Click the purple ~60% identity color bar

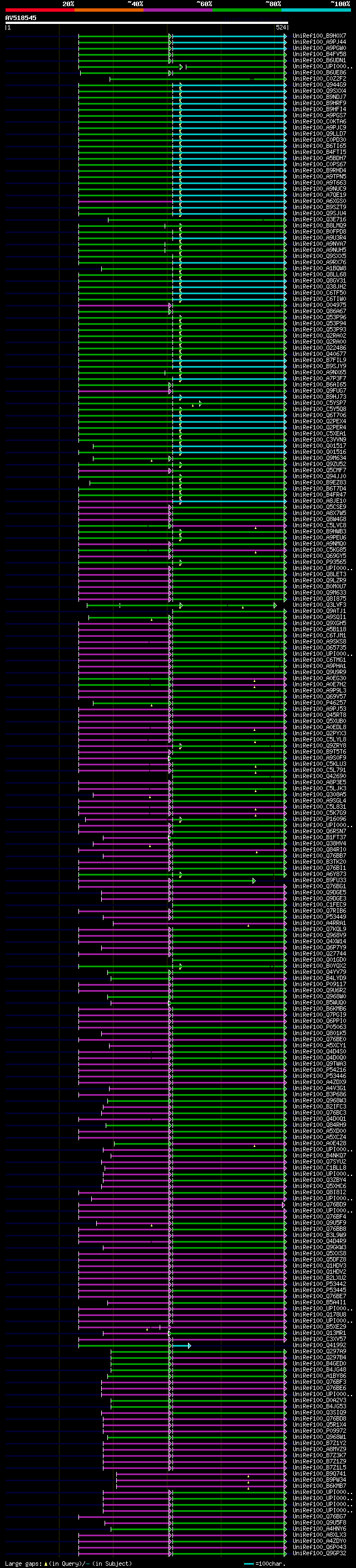point(177,10)
